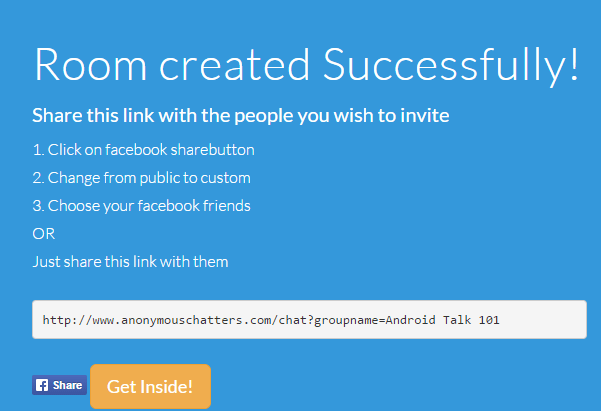Click step 3 'Choose your facebook friends'
601x411 pixels.
click(x=141, y=206)
